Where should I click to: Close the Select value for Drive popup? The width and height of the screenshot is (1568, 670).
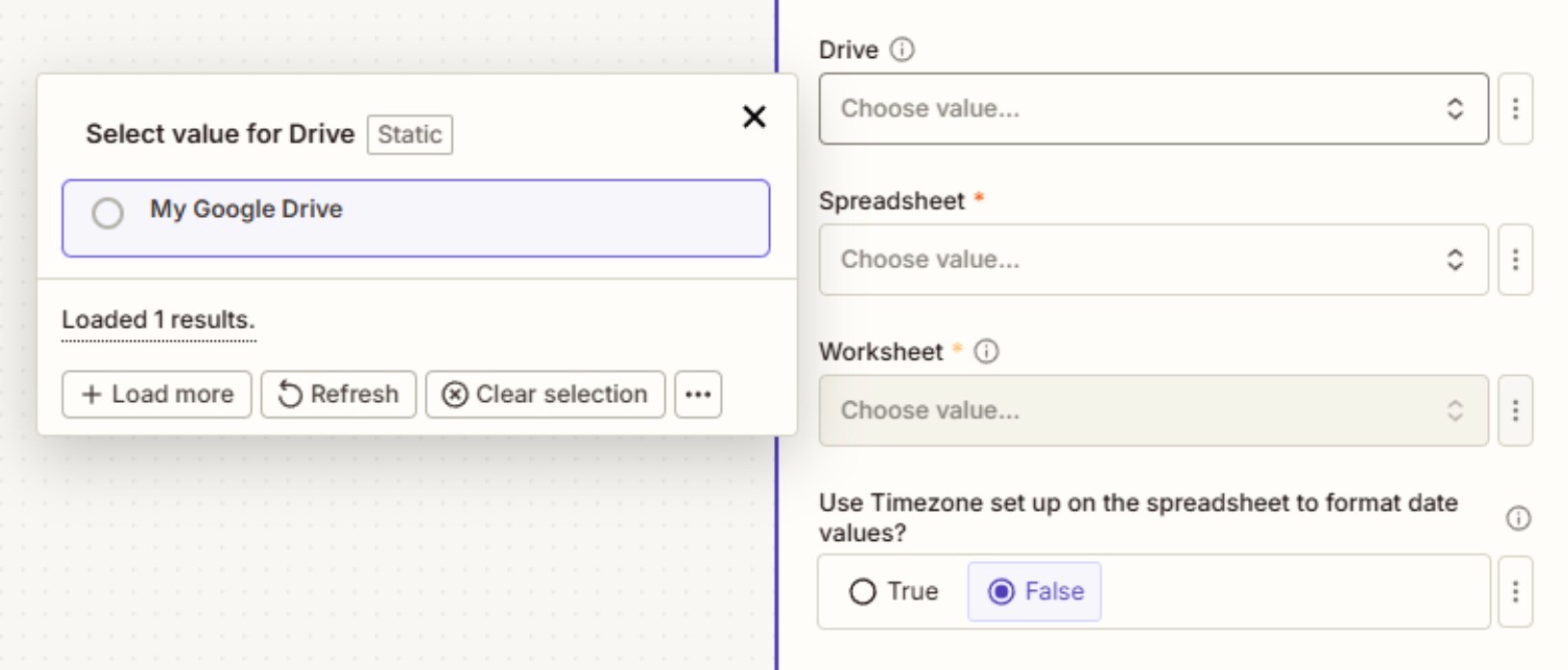(x=754, y=117)
